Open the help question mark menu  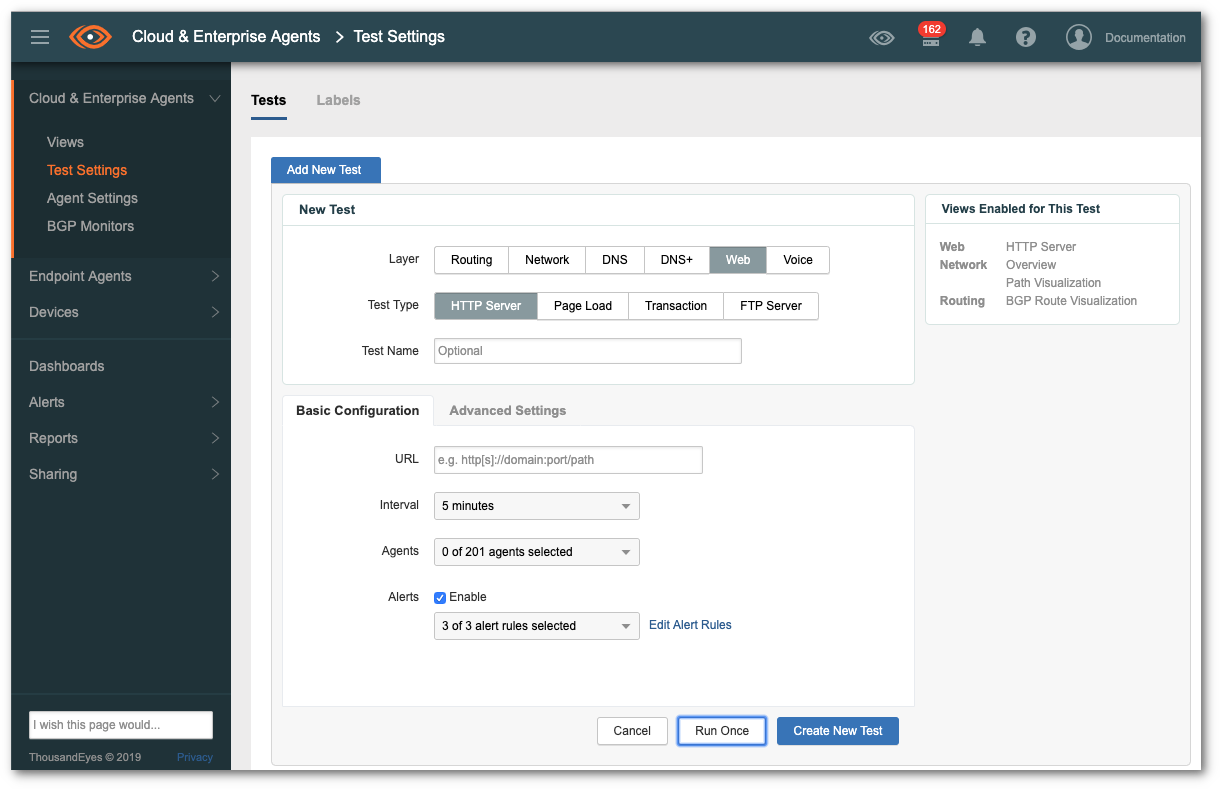1026,37
